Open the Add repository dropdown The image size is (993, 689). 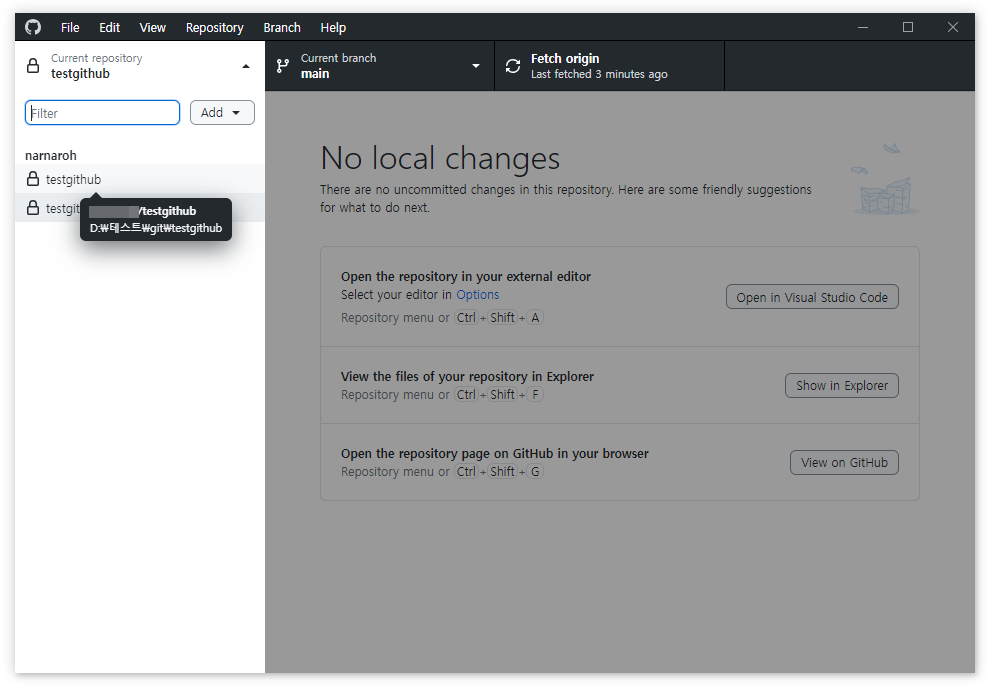pos(222,113)
